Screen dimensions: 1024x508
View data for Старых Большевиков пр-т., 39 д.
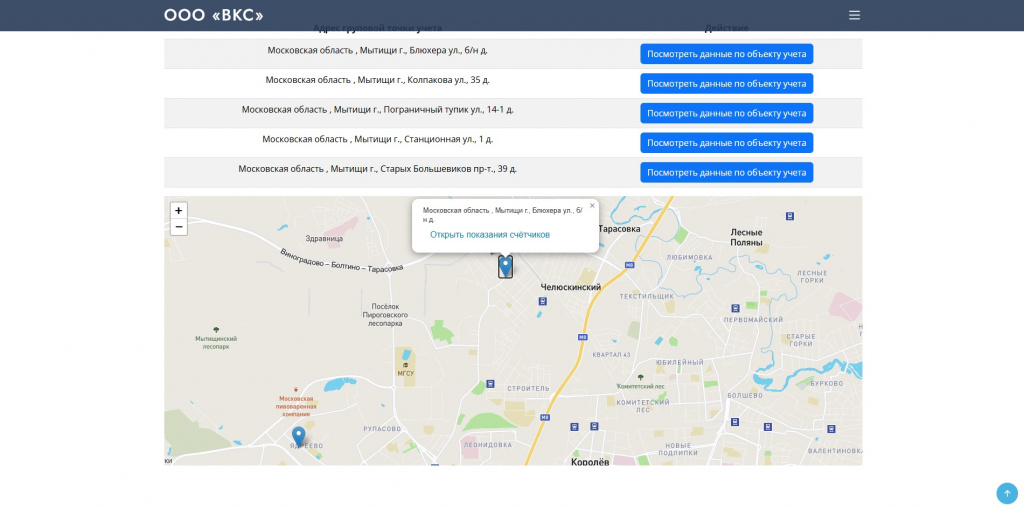726,172
